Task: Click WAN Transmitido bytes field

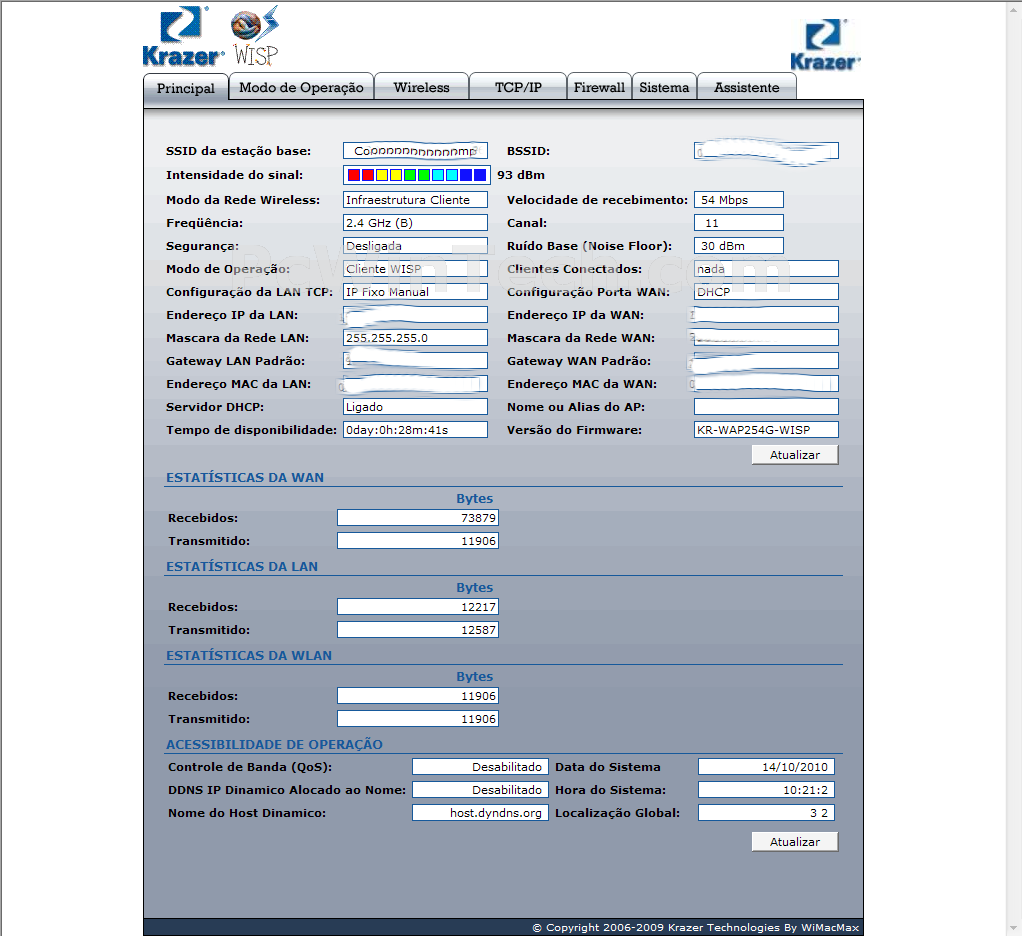Action: coord(418,540)
